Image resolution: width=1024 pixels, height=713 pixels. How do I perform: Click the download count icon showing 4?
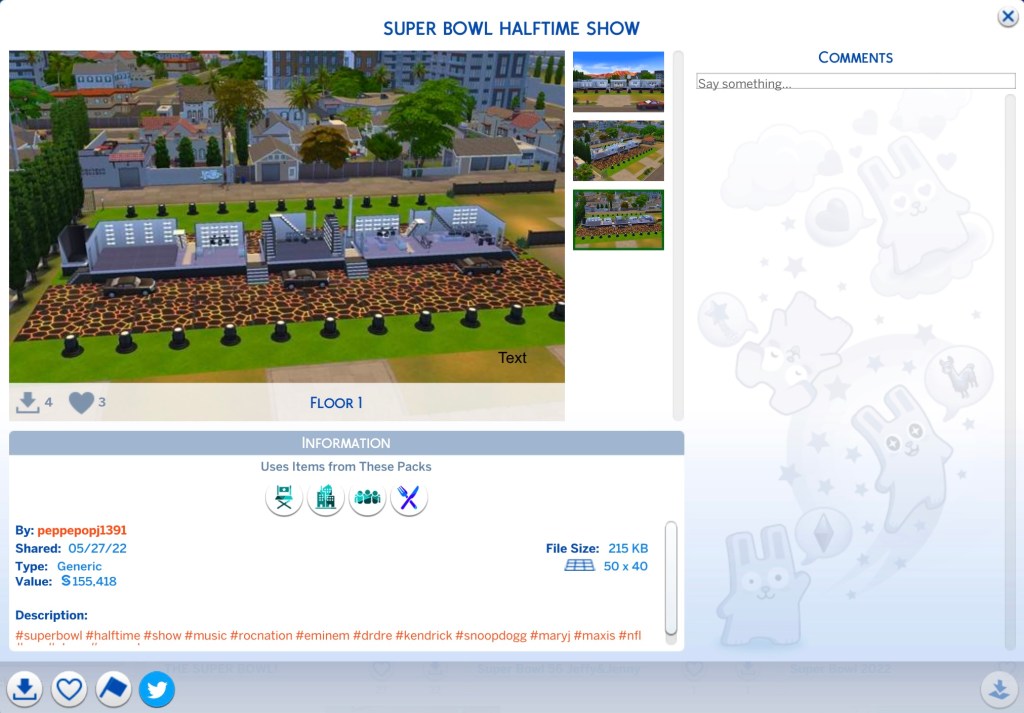(27, 403)
